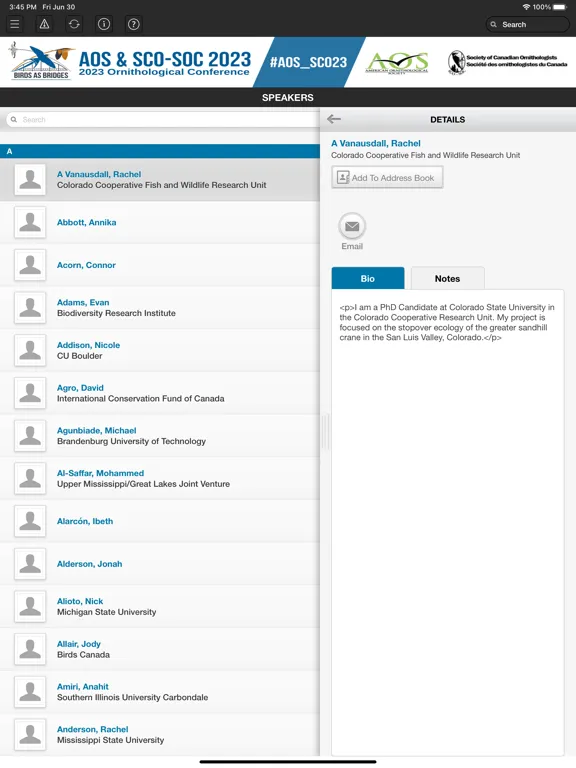Tap avatar icon beside Agro, David
The width and height of the screenshot is (576, 768).
click(30, 393)
